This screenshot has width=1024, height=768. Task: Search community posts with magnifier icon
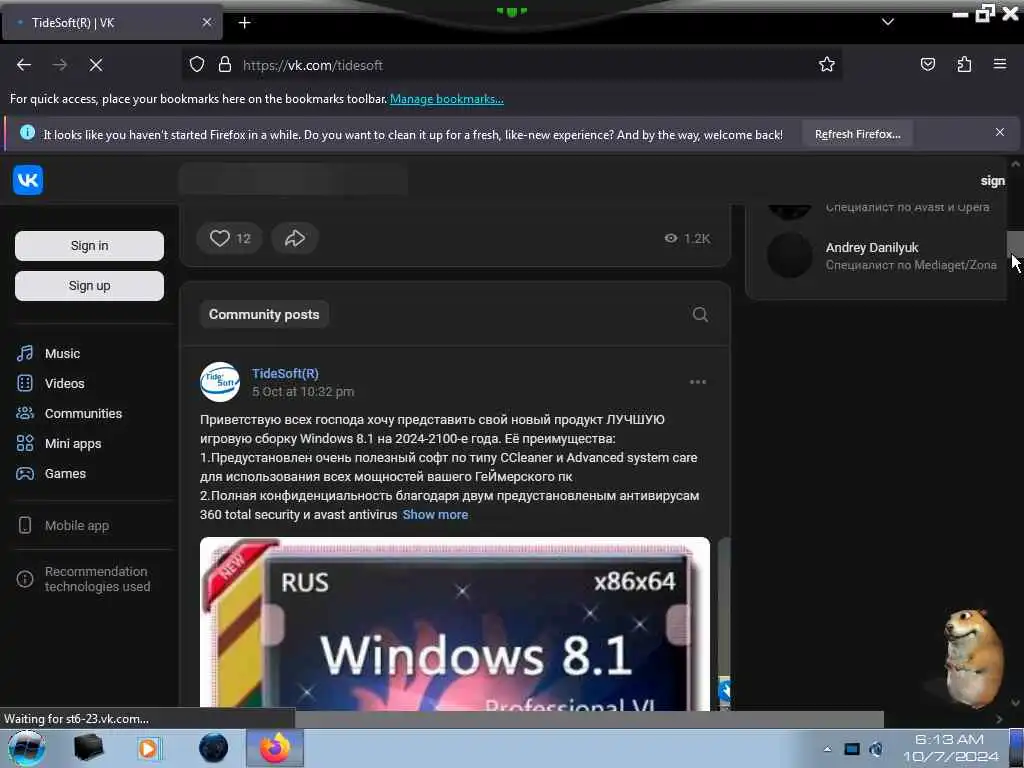point(700,315)
